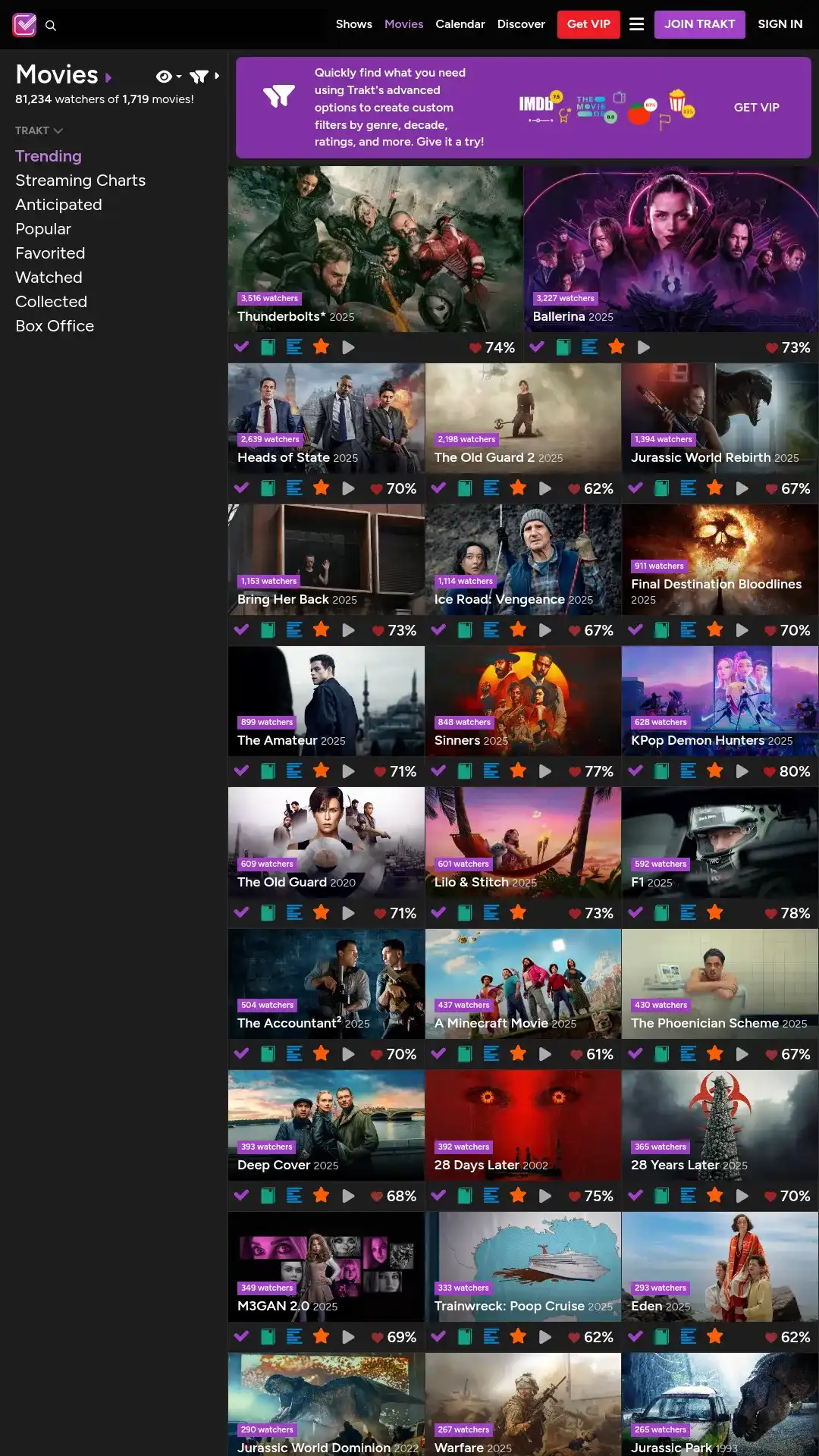Collect Bring Her Back icon
Screen dimensions: 819x1456
click(x=268, y=630)
